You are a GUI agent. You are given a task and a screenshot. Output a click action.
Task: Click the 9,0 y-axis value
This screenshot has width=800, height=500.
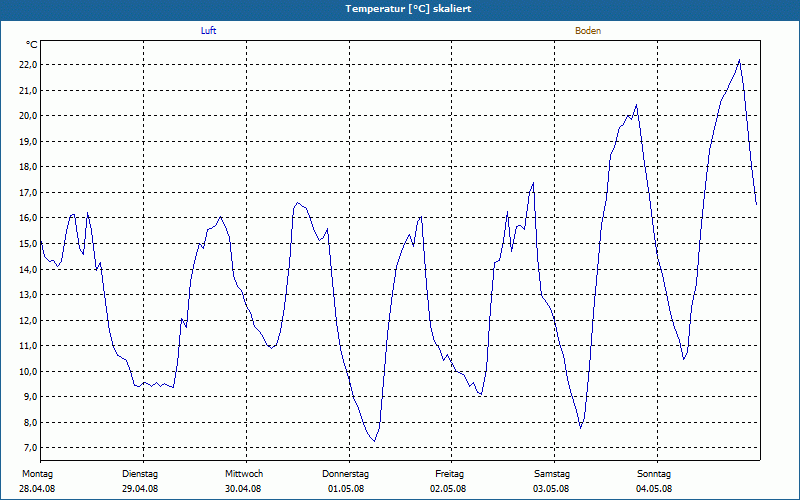[30, 397]
